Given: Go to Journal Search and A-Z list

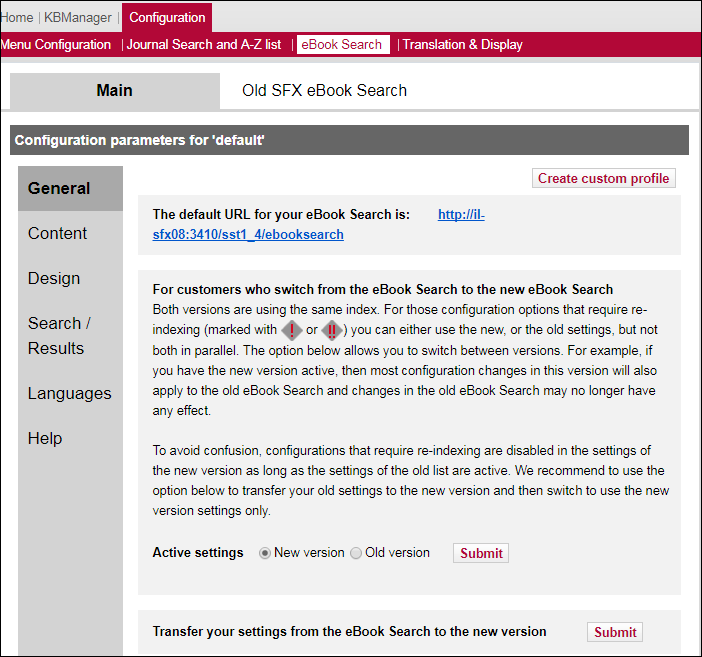Looking at the screenshot, I should [204, 44].
